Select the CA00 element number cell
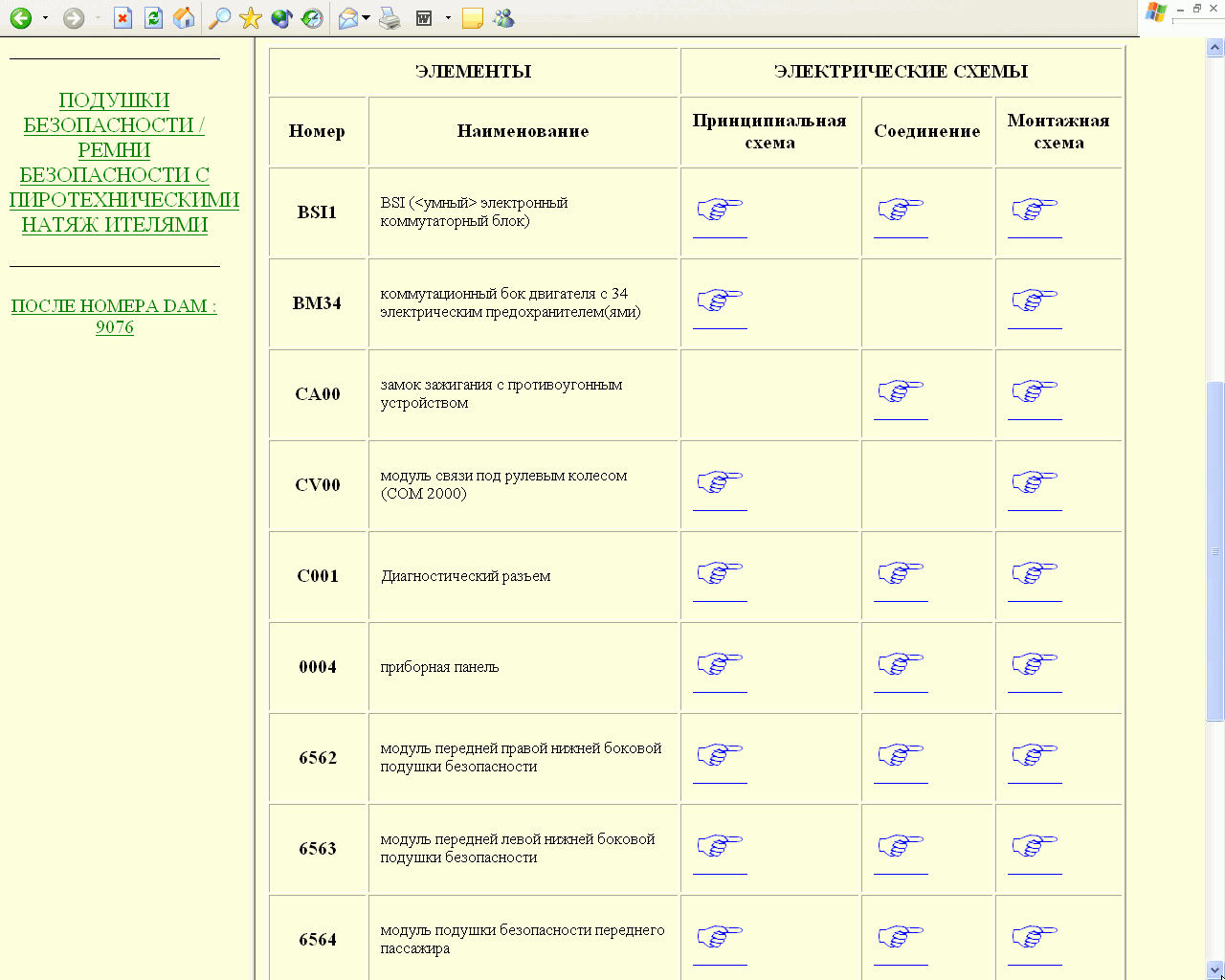The width and height of the screenshot is (1225, 980). [x=318, y=394]
